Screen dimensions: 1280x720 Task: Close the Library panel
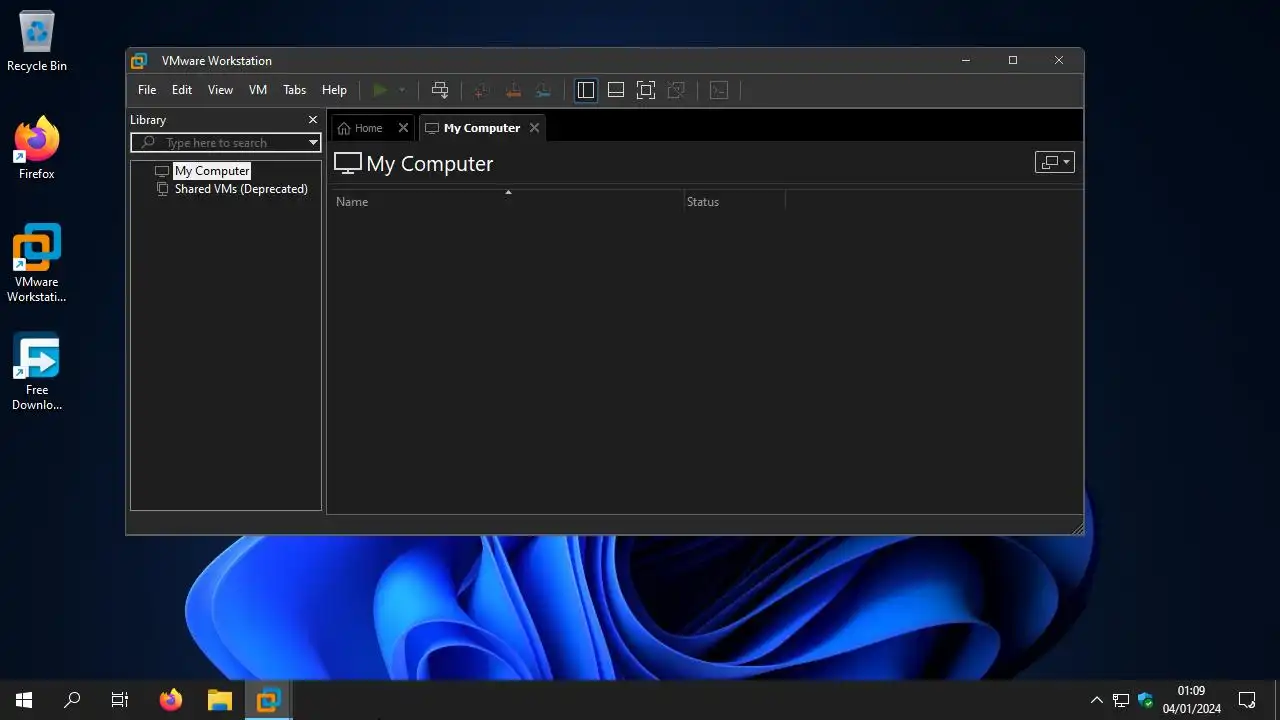[x=312, y=120]
